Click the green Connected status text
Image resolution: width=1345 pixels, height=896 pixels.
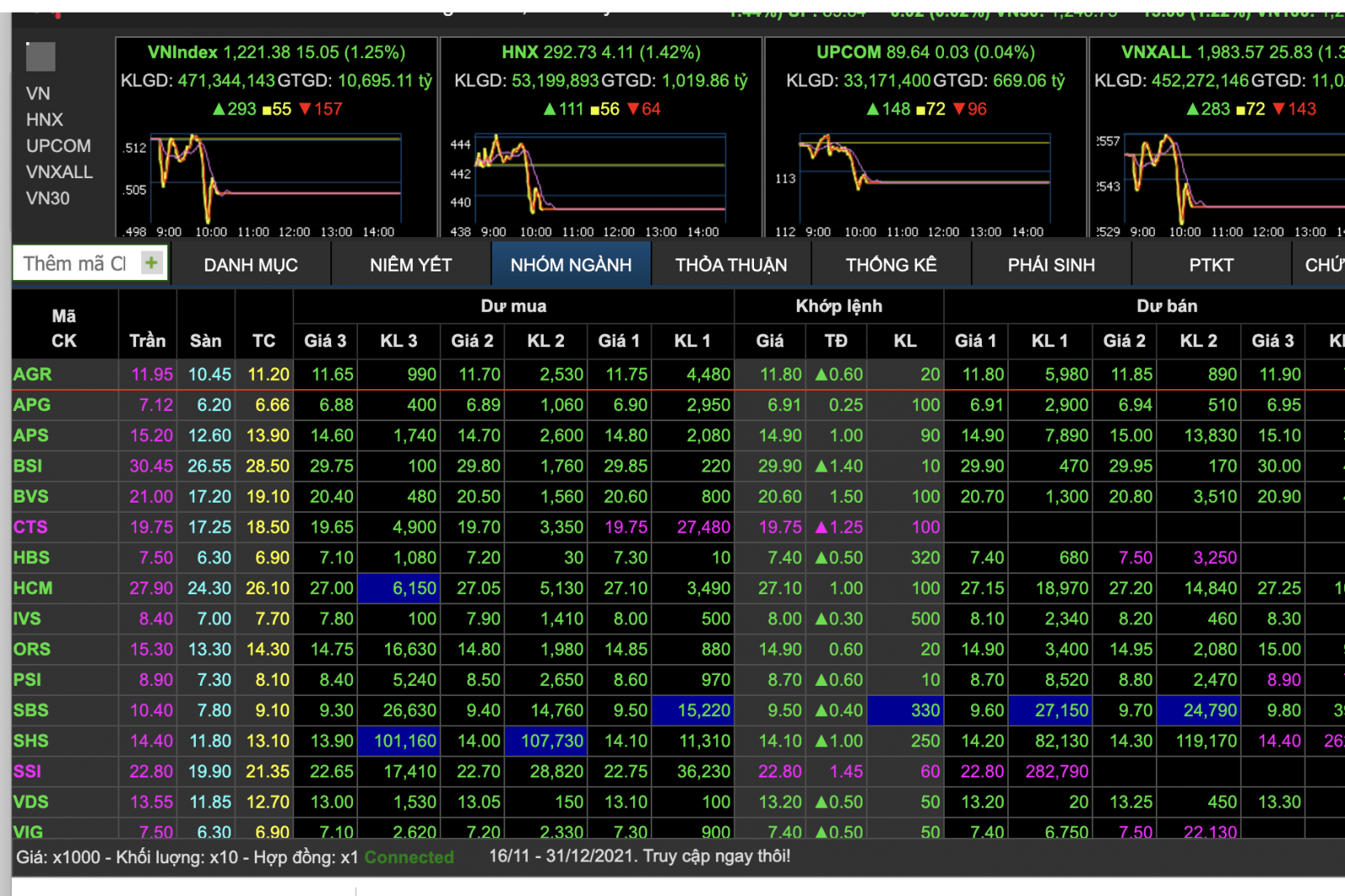point(409,857)
